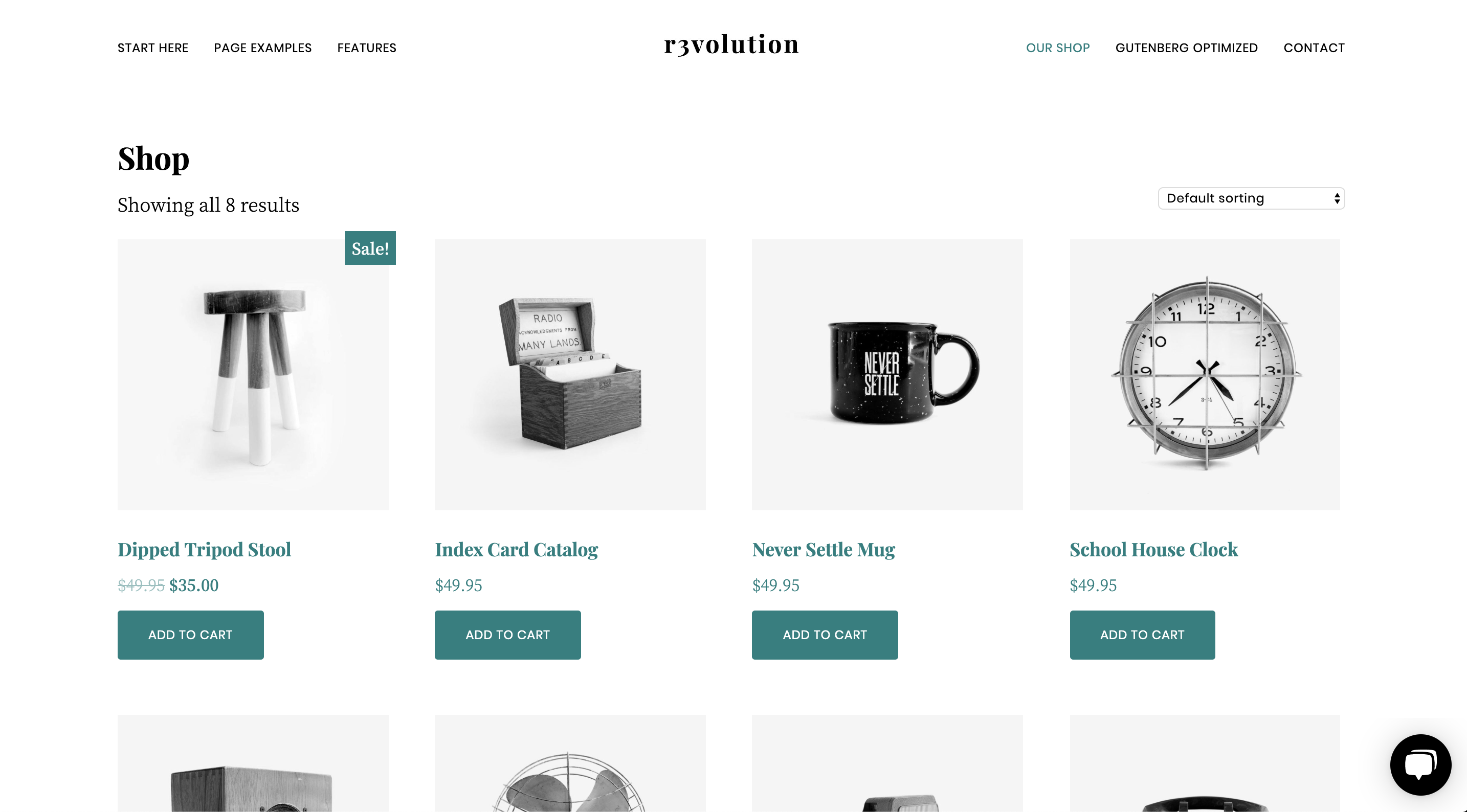The height and width of the screenshot is (812, 1467).
Task: Click the Index Card Catalog product image
Action: click(570, 374)
